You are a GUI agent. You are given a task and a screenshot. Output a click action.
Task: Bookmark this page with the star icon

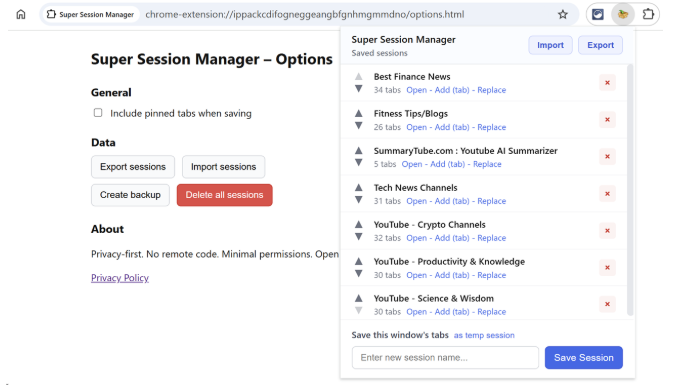(x=563, y=15)
